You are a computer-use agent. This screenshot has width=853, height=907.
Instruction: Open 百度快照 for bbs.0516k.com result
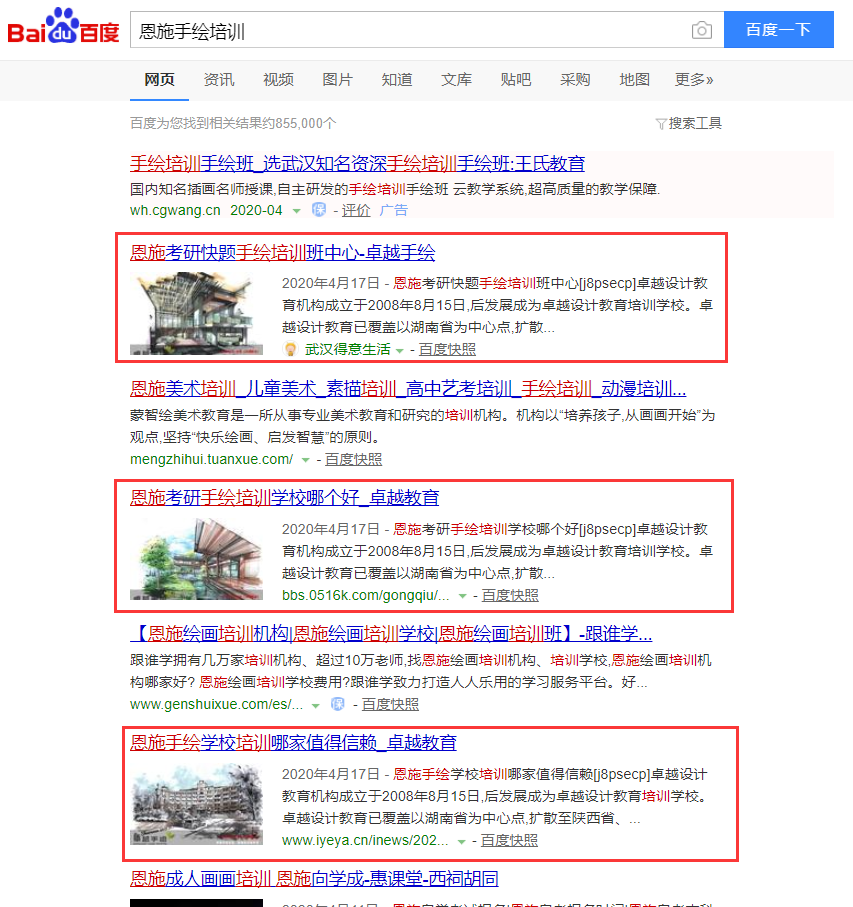click(510, 595)
